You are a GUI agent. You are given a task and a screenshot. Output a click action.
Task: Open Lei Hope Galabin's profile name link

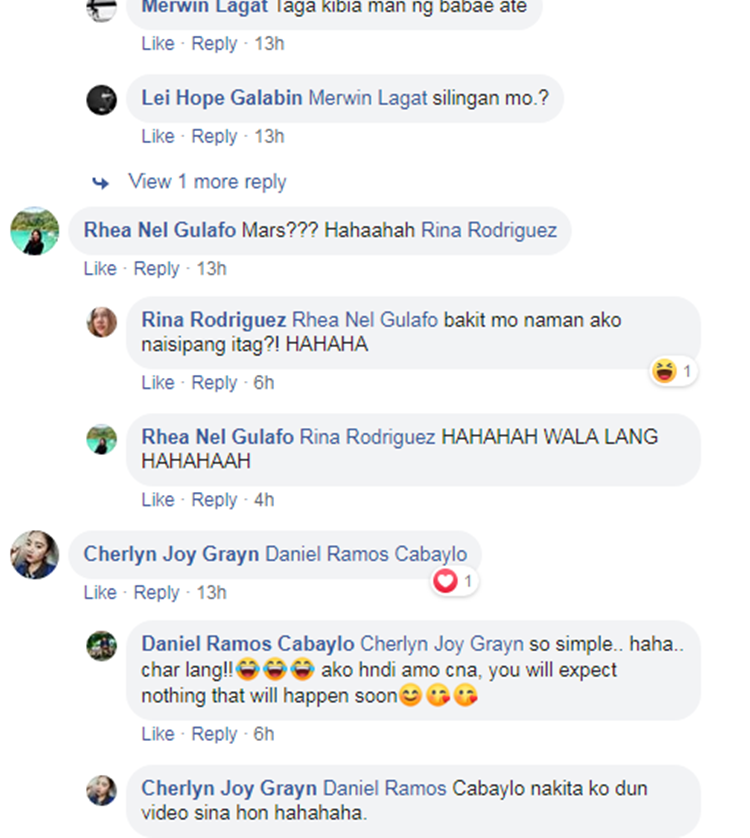pyautogui.click(x=222, y=98)
